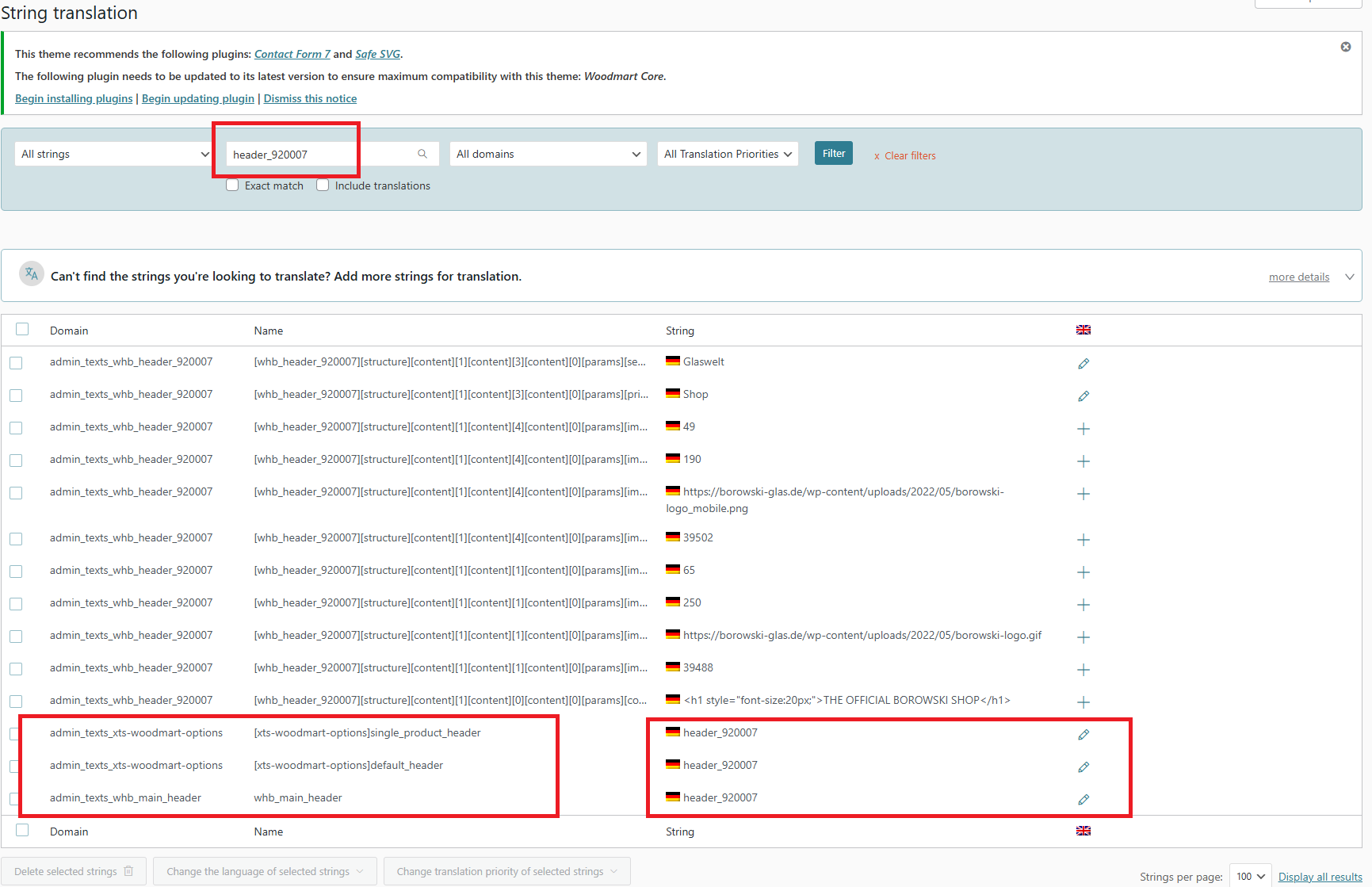This screenshot has width=1372, height=887.
Task: Open Strings per page dropdown
Action: click(1250, 876)
